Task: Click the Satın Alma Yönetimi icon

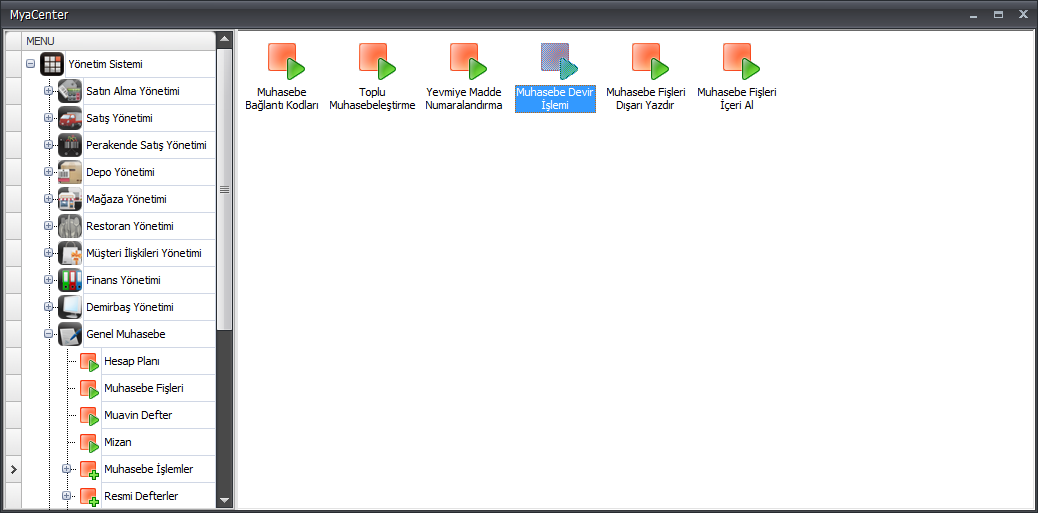Action: (70, 91)
